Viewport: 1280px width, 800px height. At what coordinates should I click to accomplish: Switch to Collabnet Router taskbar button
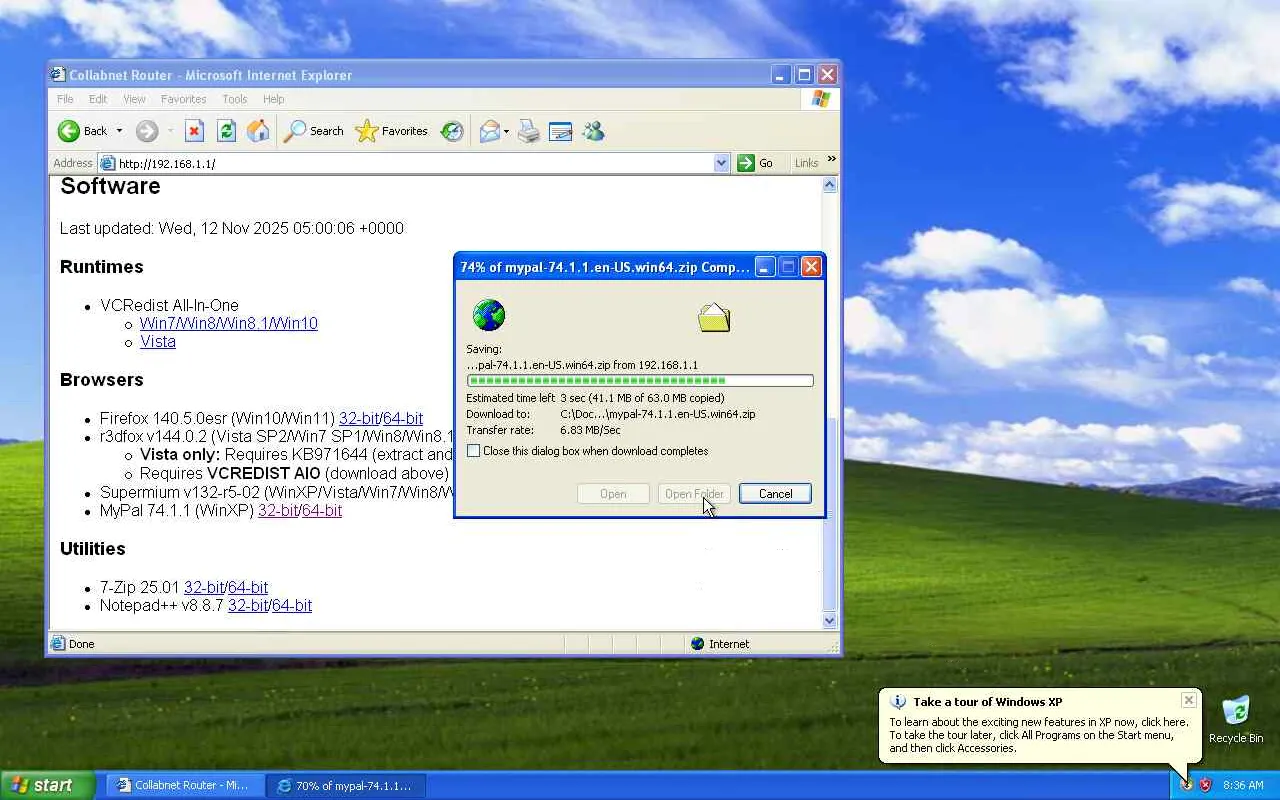click(185, 785)
